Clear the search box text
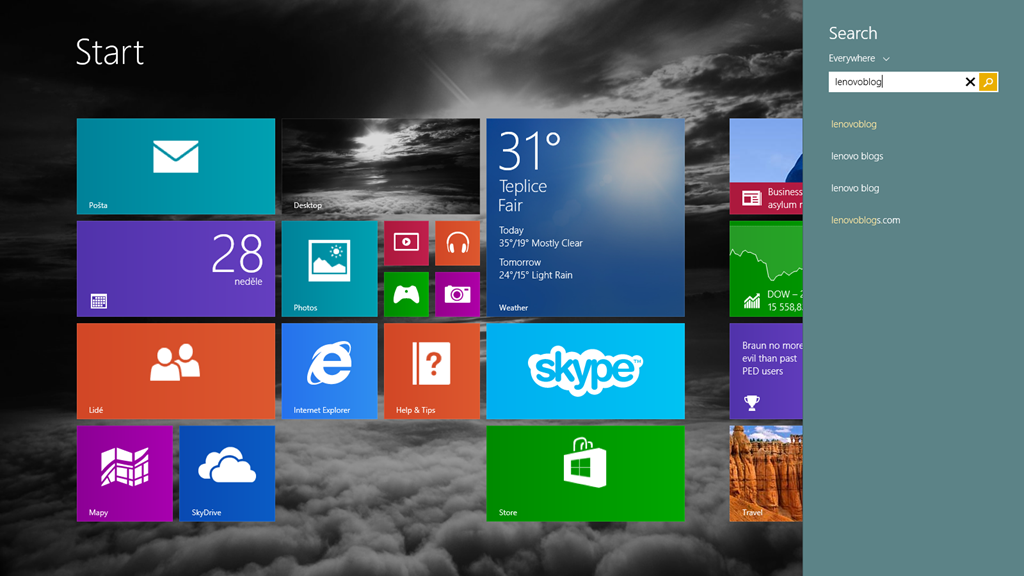1024x576 pixels. (x=969, y=82)
